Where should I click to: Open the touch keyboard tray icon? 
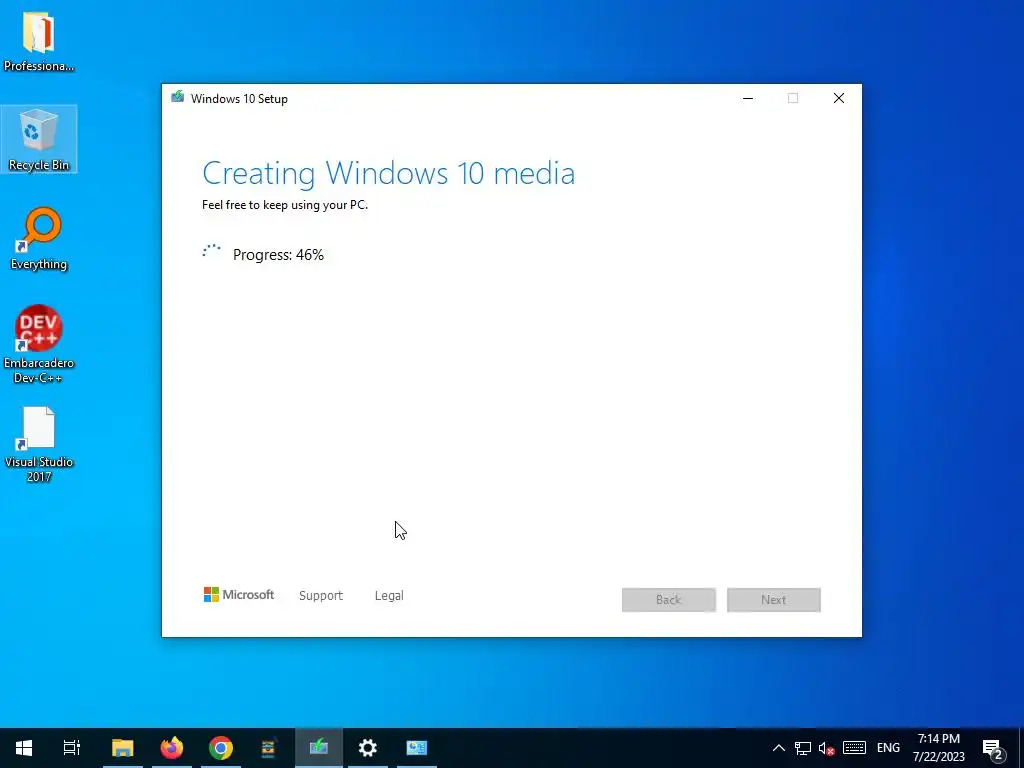coord(854,748)
